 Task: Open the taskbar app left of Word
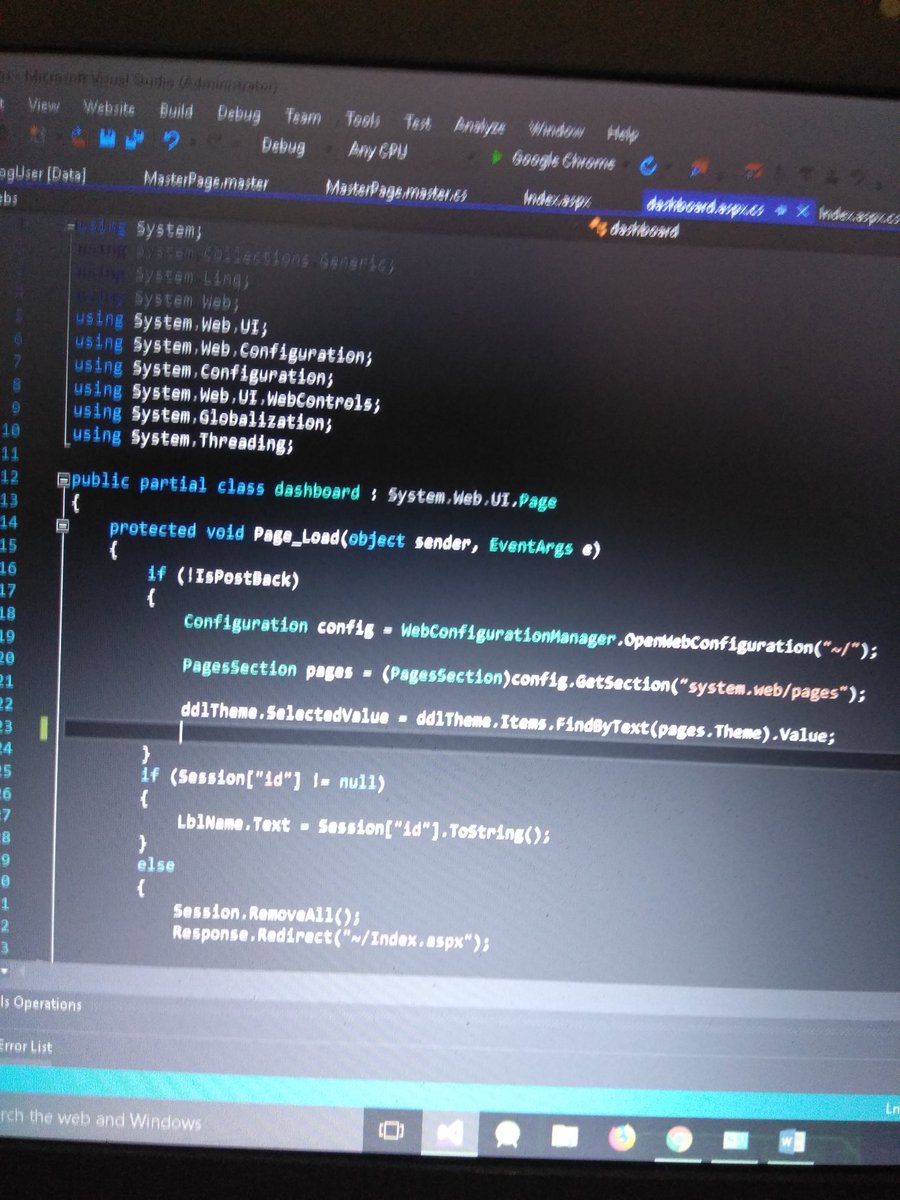pos(735,1140)
